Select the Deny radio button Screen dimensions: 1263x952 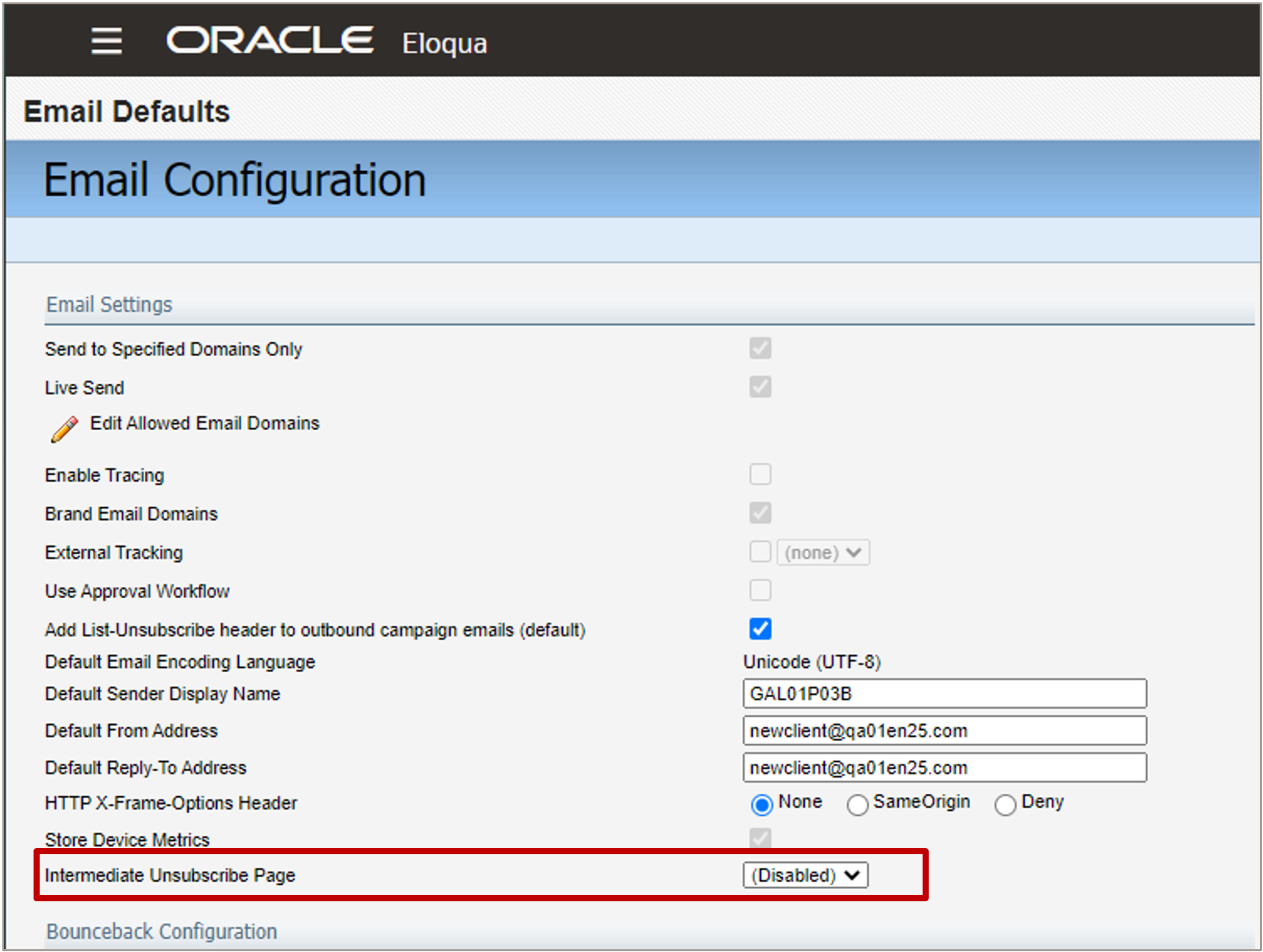click(x=1005, y=805)
